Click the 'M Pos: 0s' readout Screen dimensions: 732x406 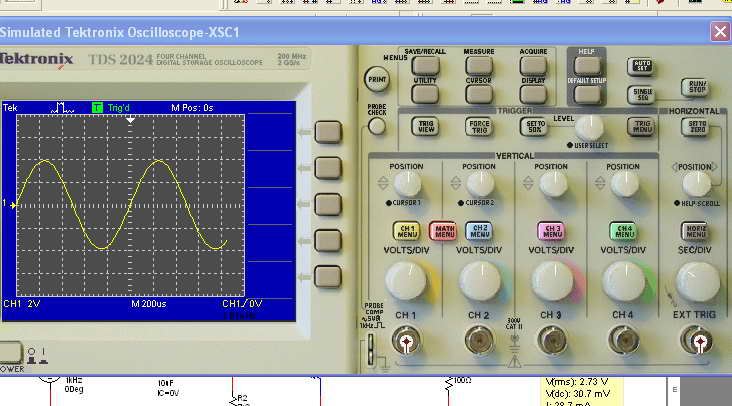pyautogui.click(x=192, y=108)
